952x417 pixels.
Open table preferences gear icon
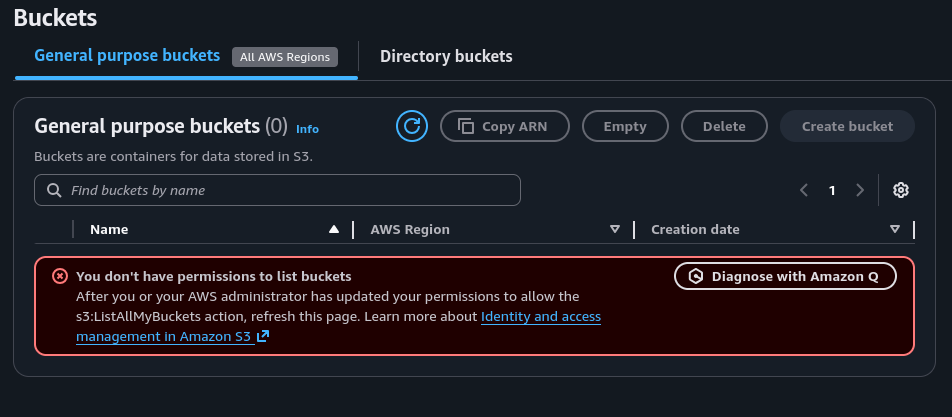(900, 190)
